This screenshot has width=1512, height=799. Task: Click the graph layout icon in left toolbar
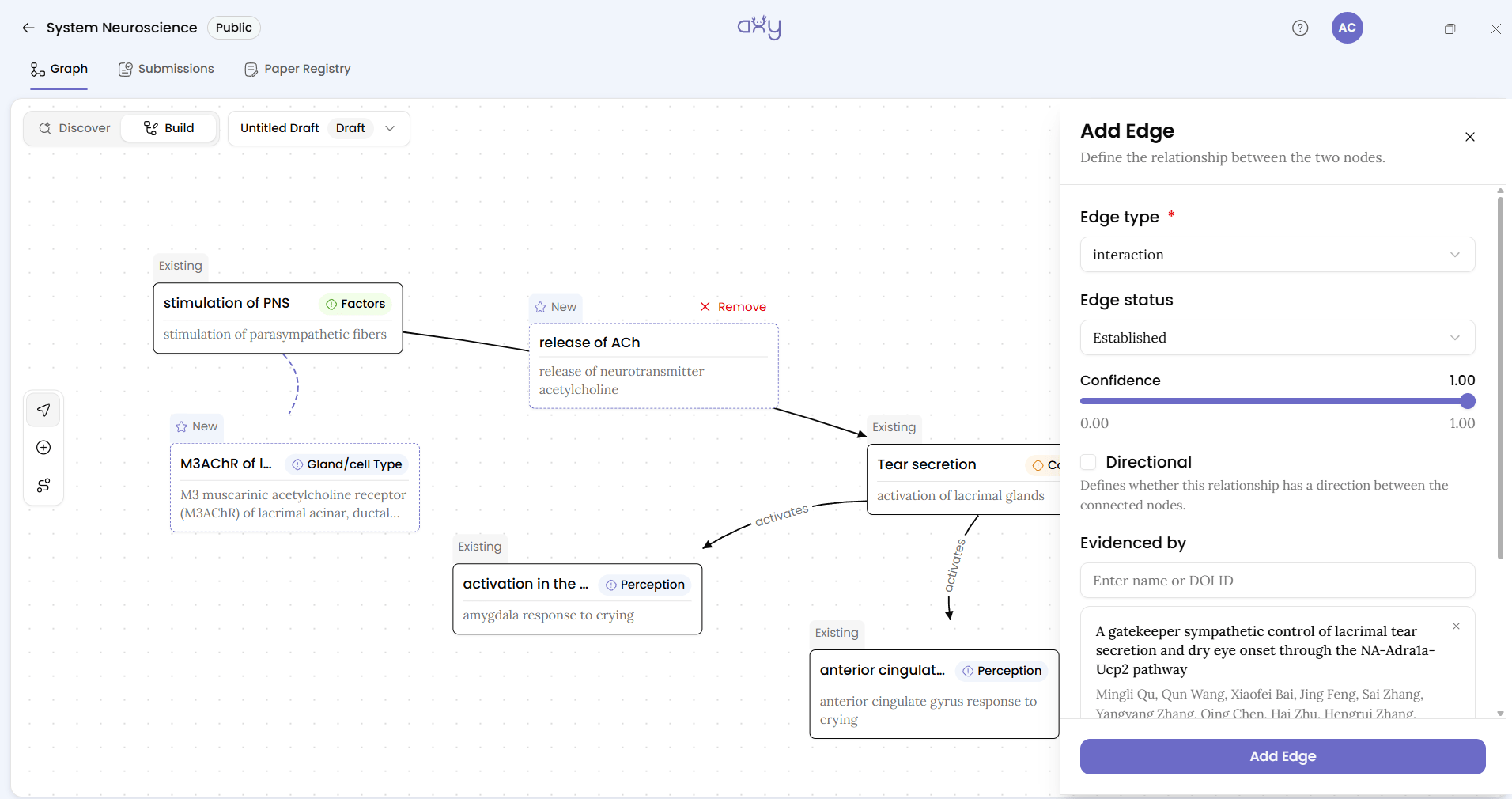43,485
